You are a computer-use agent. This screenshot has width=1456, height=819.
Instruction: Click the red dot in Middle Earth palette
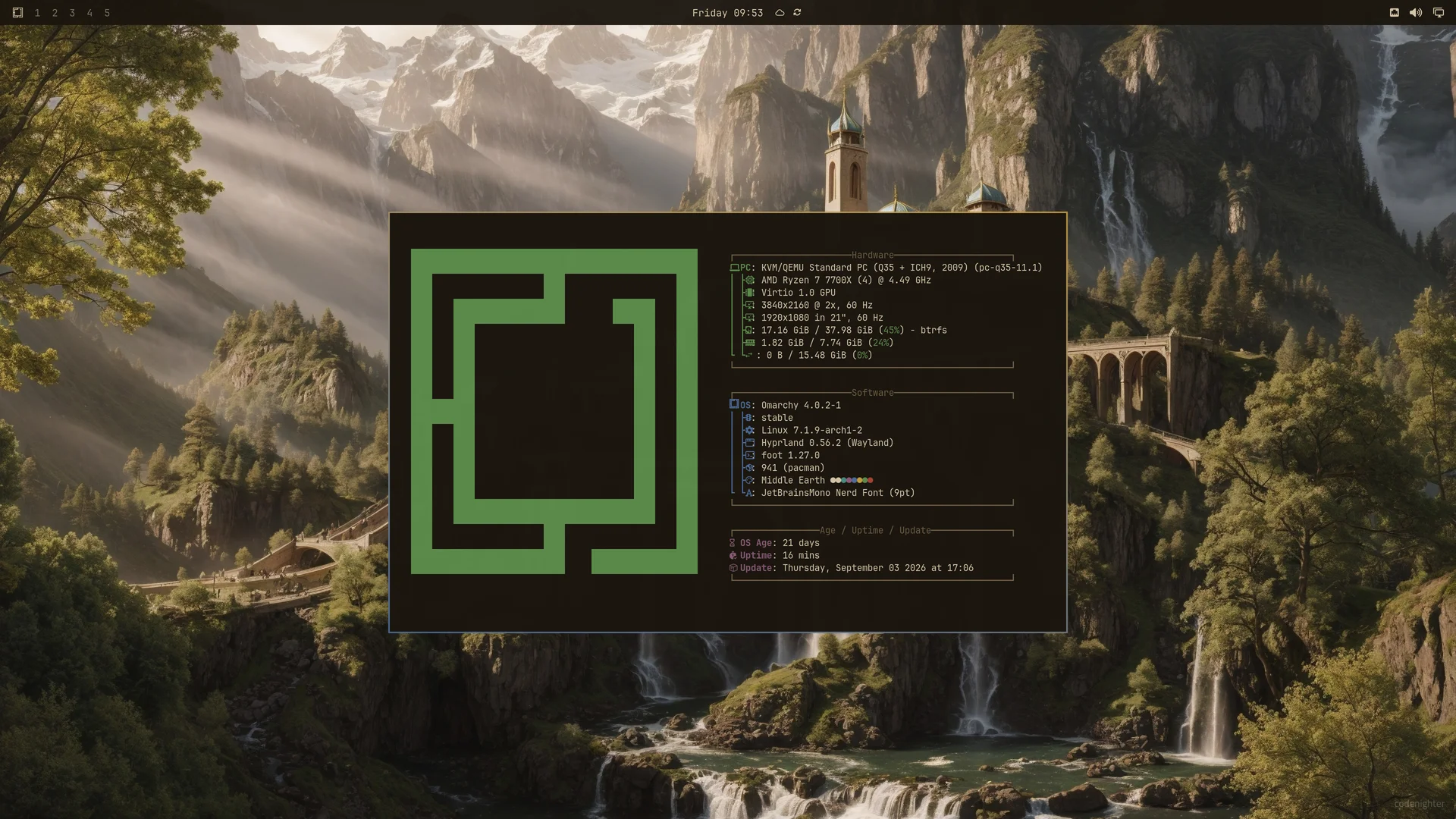(870, 480)
